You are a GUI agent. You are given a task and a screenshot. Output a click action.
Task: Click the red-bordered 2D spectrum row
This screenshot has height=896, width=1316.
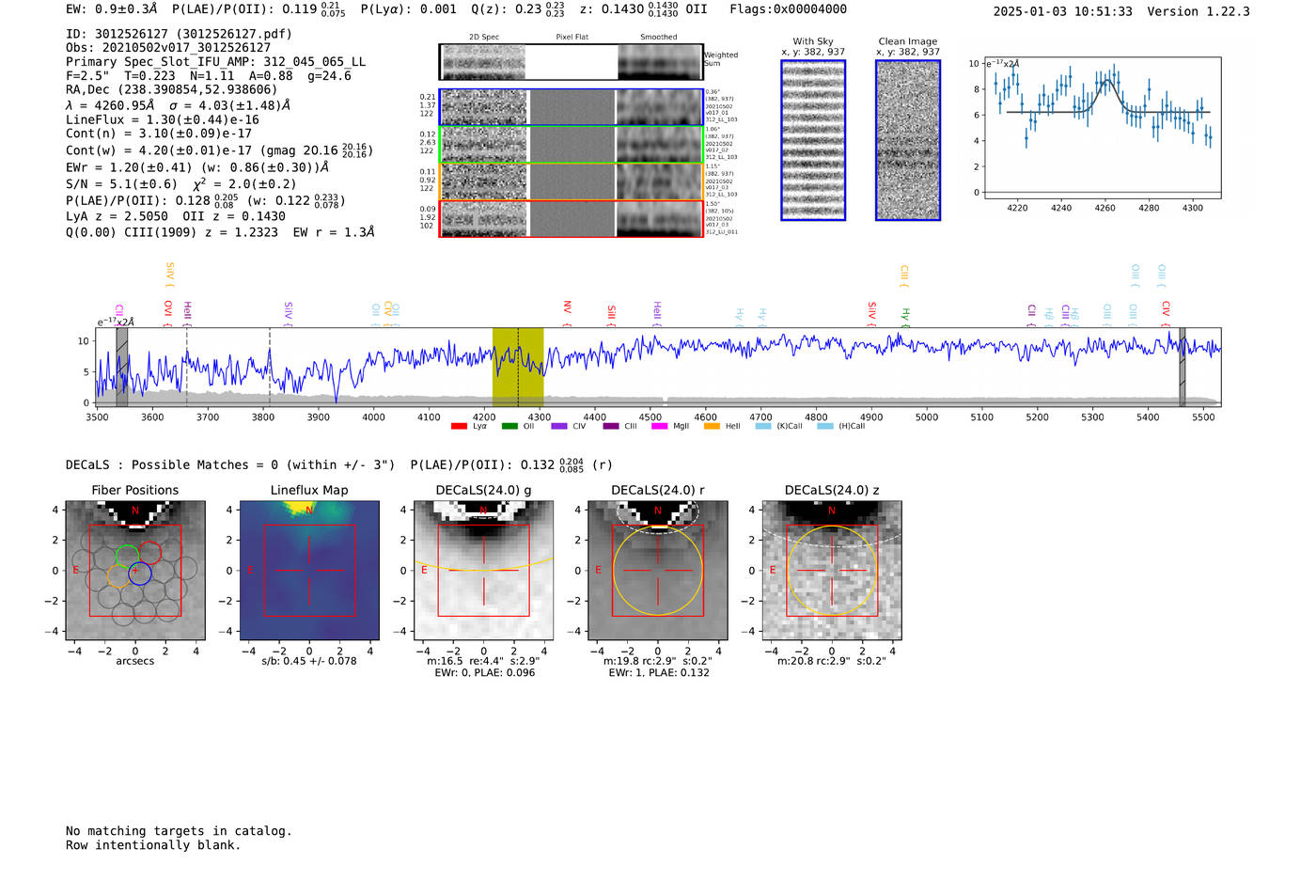tap(572, 218)
